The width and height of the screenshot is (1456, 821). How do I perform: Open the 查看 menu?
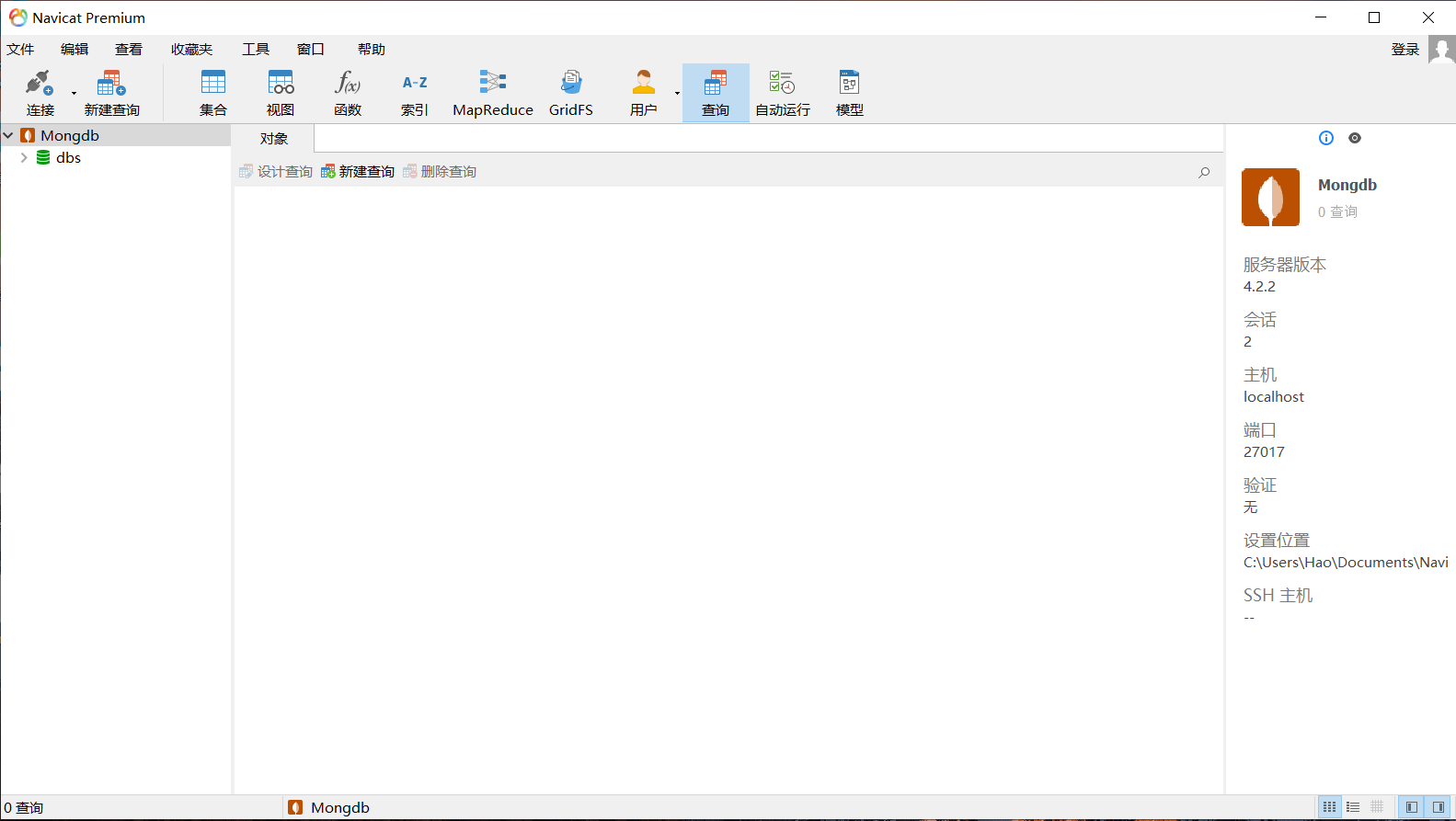click(x=129, y=50)
